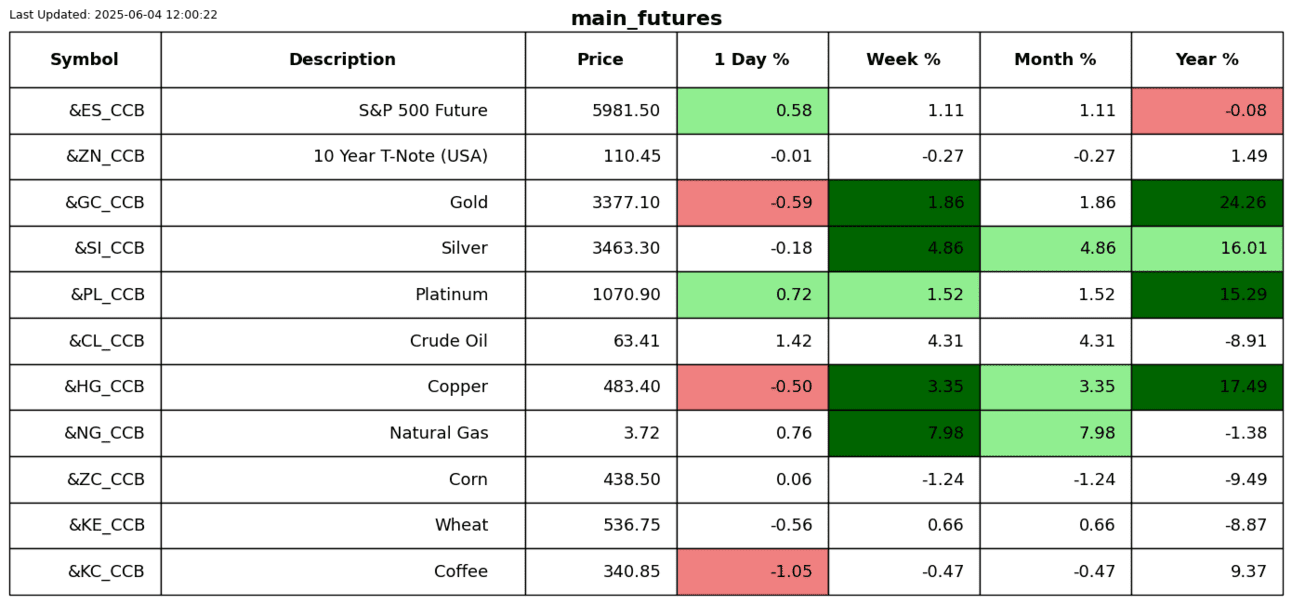Select the Week % column header

pos(903,60)
